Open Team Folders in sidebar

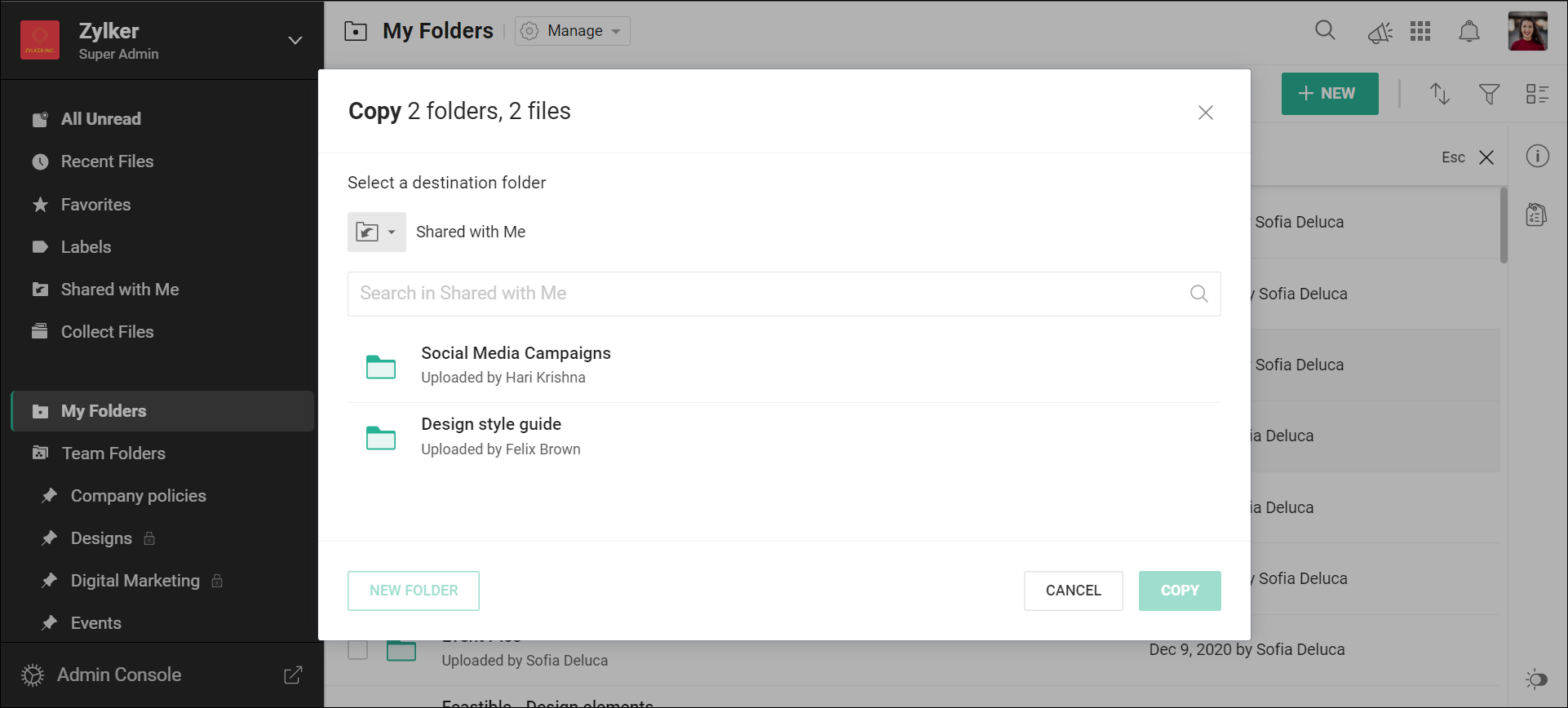(113, 454)
